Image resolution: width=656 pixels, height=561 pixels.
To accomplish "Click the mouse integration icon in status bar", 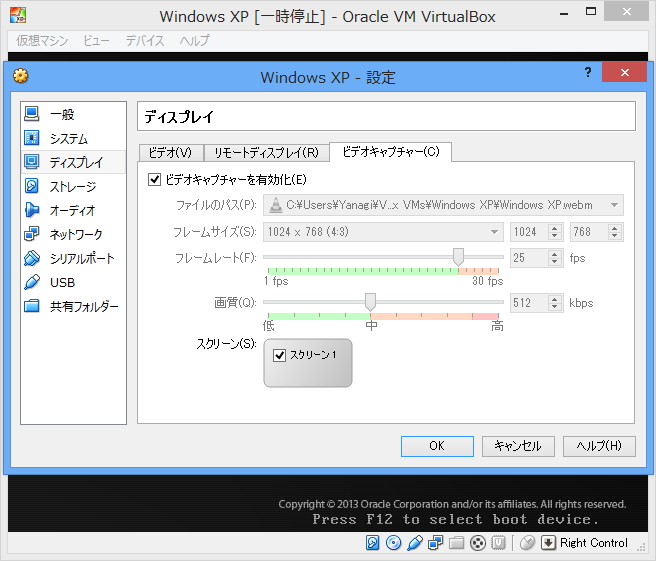I will (528, 543).
